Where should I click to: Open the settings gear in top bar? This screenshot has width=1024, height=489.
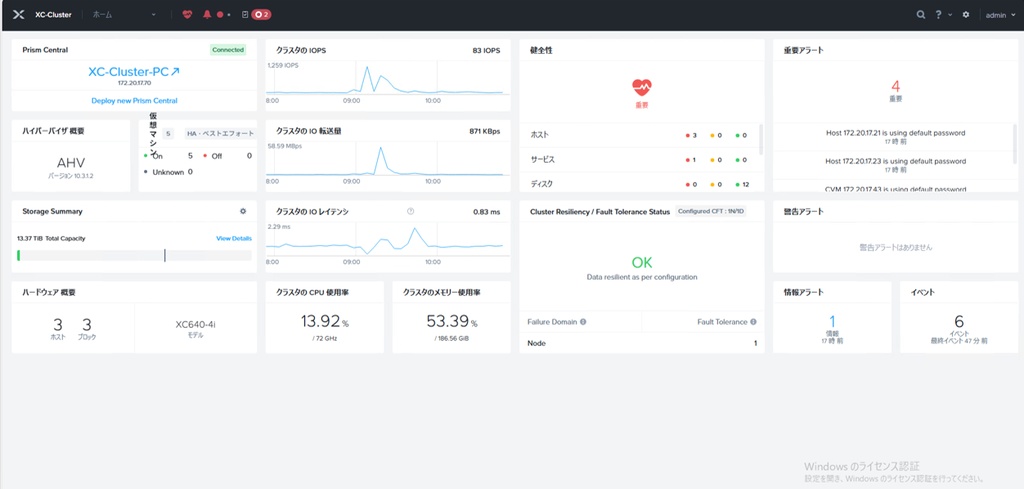tap(966, 15)
